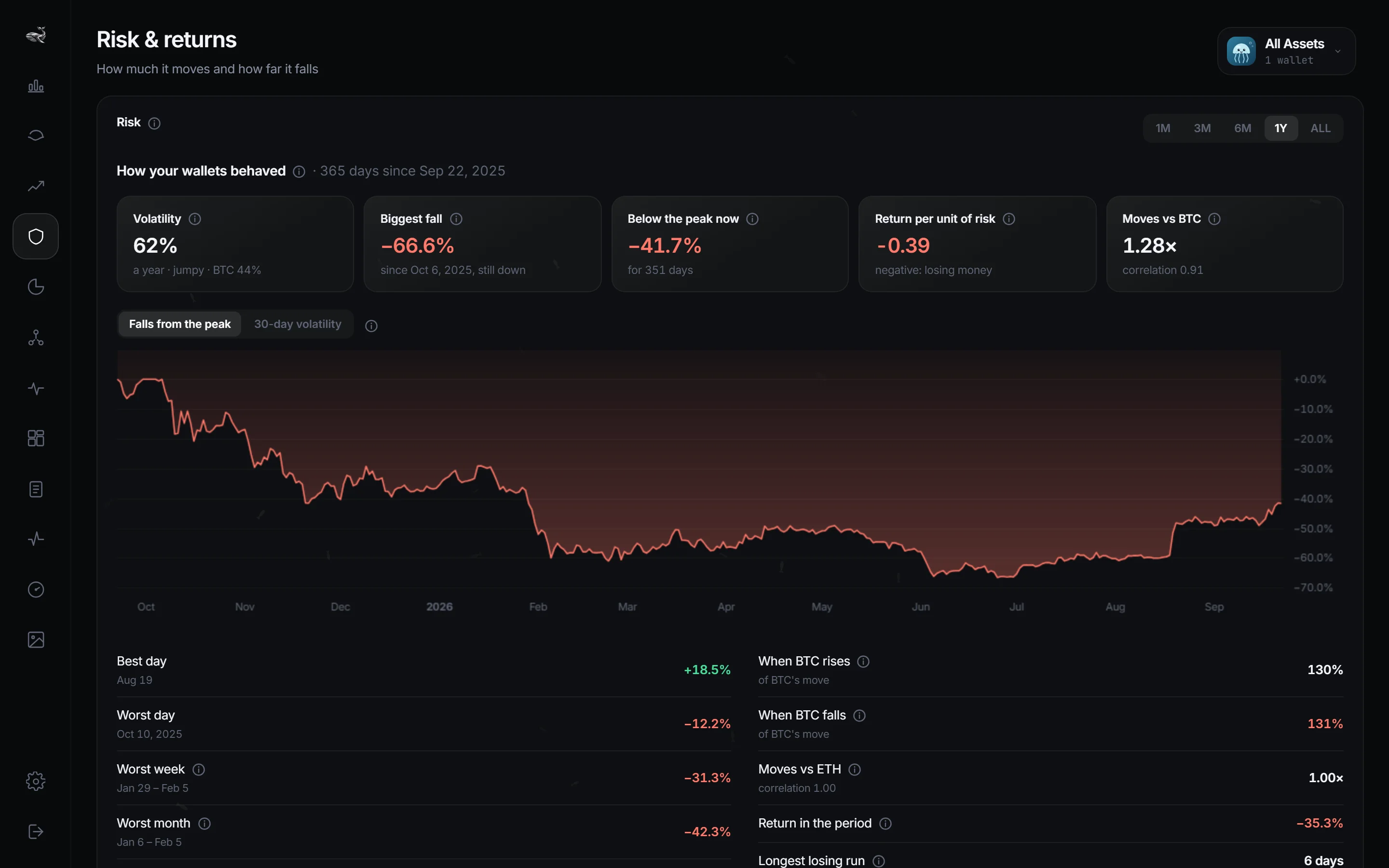Show info for Worst month row
Viewport: 1389px width, 868px height.
[204, 824]
